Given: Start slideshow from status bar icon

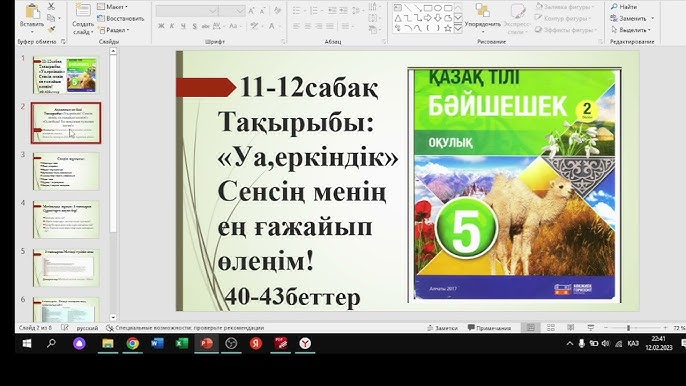Looking at the screenshot, I should [x=591, y=327].
